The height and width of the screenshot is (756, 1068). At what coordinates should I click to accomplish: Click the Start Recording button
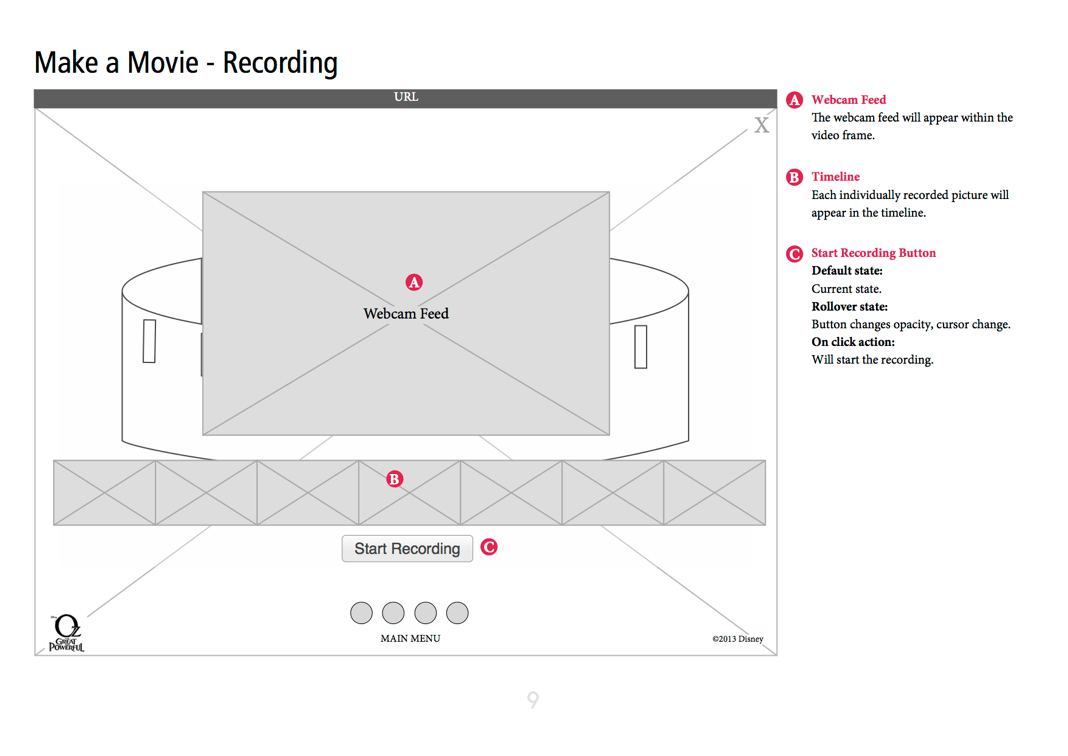pyautogui.click(x=407, y=548)
